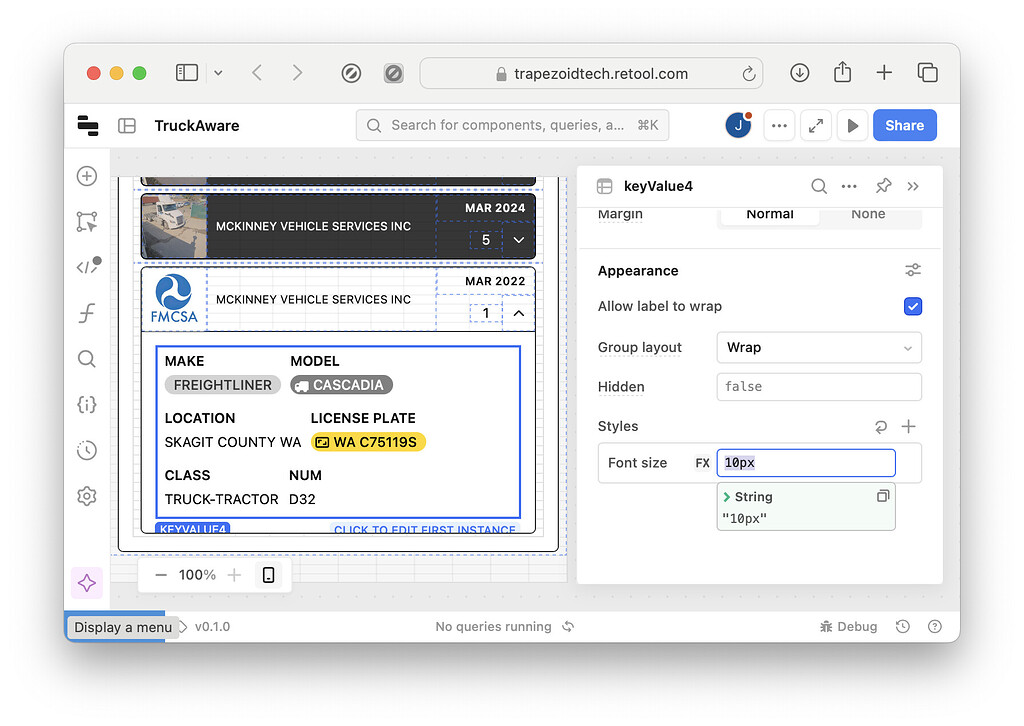Open keyValue4 more options menu
Viewport: 1024px width, 726px height.
[849, 187]
